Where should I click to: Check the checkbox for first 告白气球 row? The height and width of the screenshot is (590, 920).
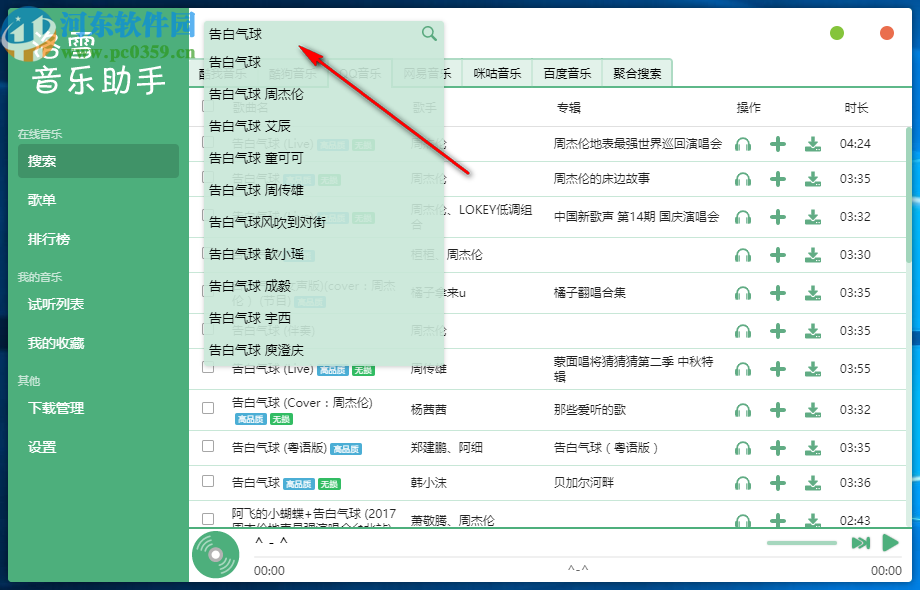pos(207,144)
